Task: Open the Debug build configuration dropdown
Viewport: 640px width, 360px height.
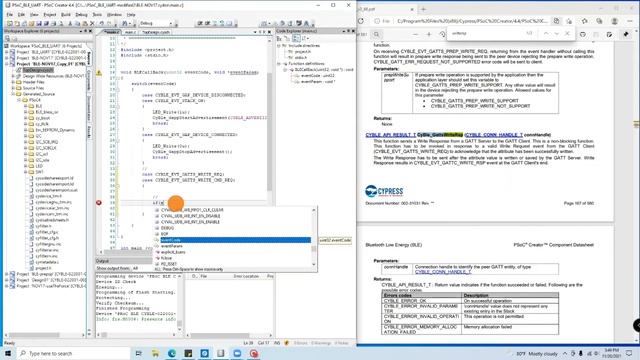Action: 156,23
